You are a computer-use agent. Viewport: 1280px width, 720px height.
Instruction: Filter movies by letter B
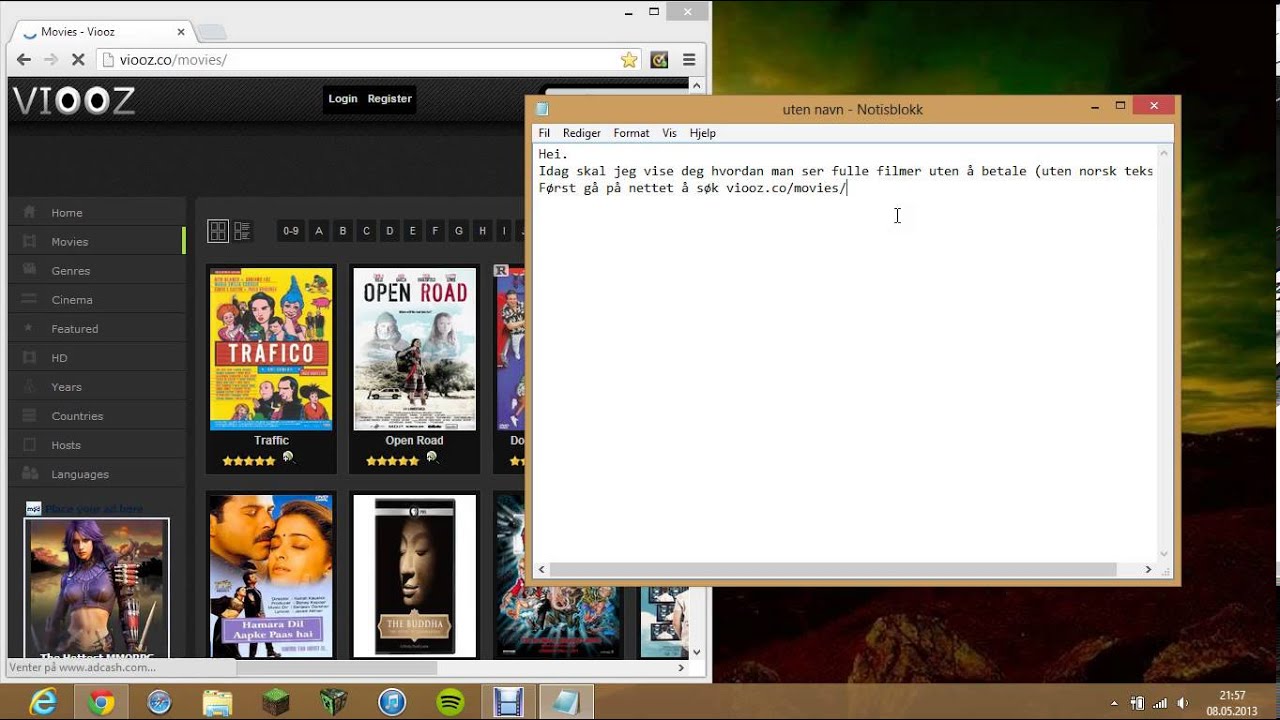[x=343, y=231]
